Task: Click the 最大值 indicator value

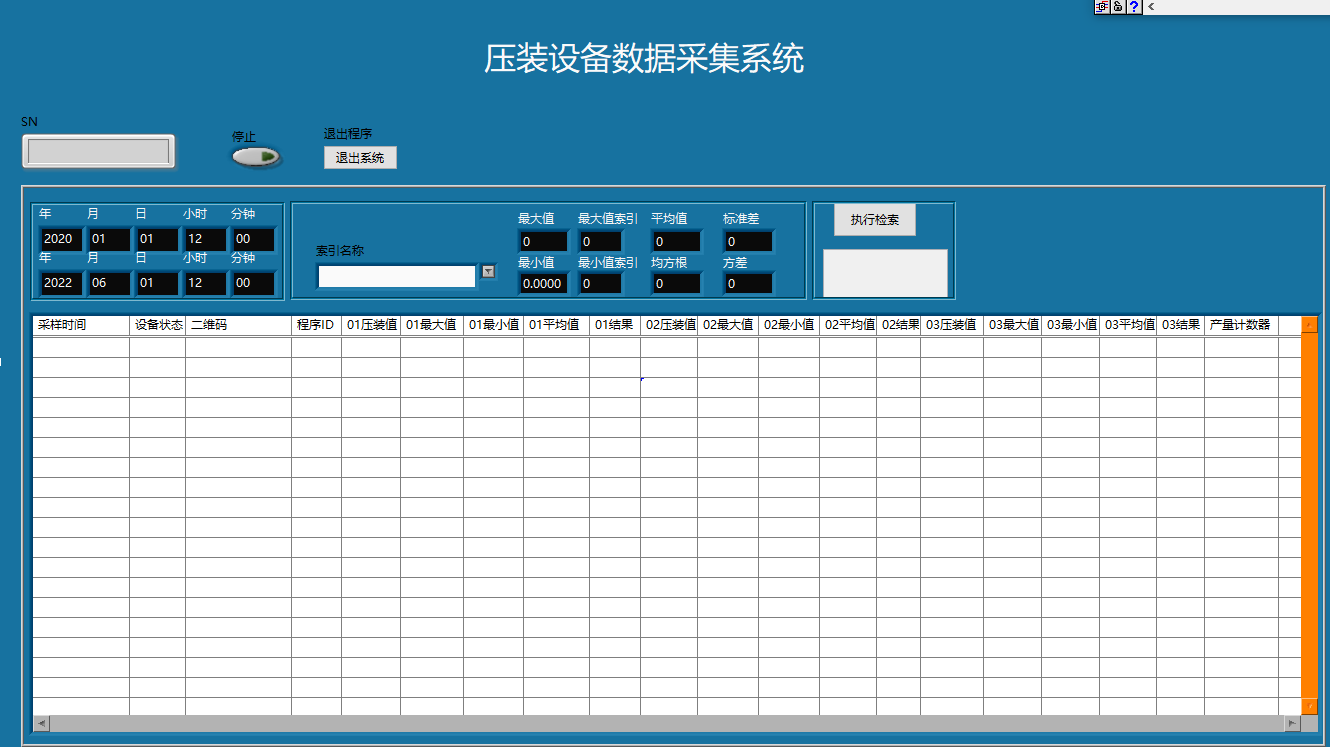Action: tap(543, 242)
